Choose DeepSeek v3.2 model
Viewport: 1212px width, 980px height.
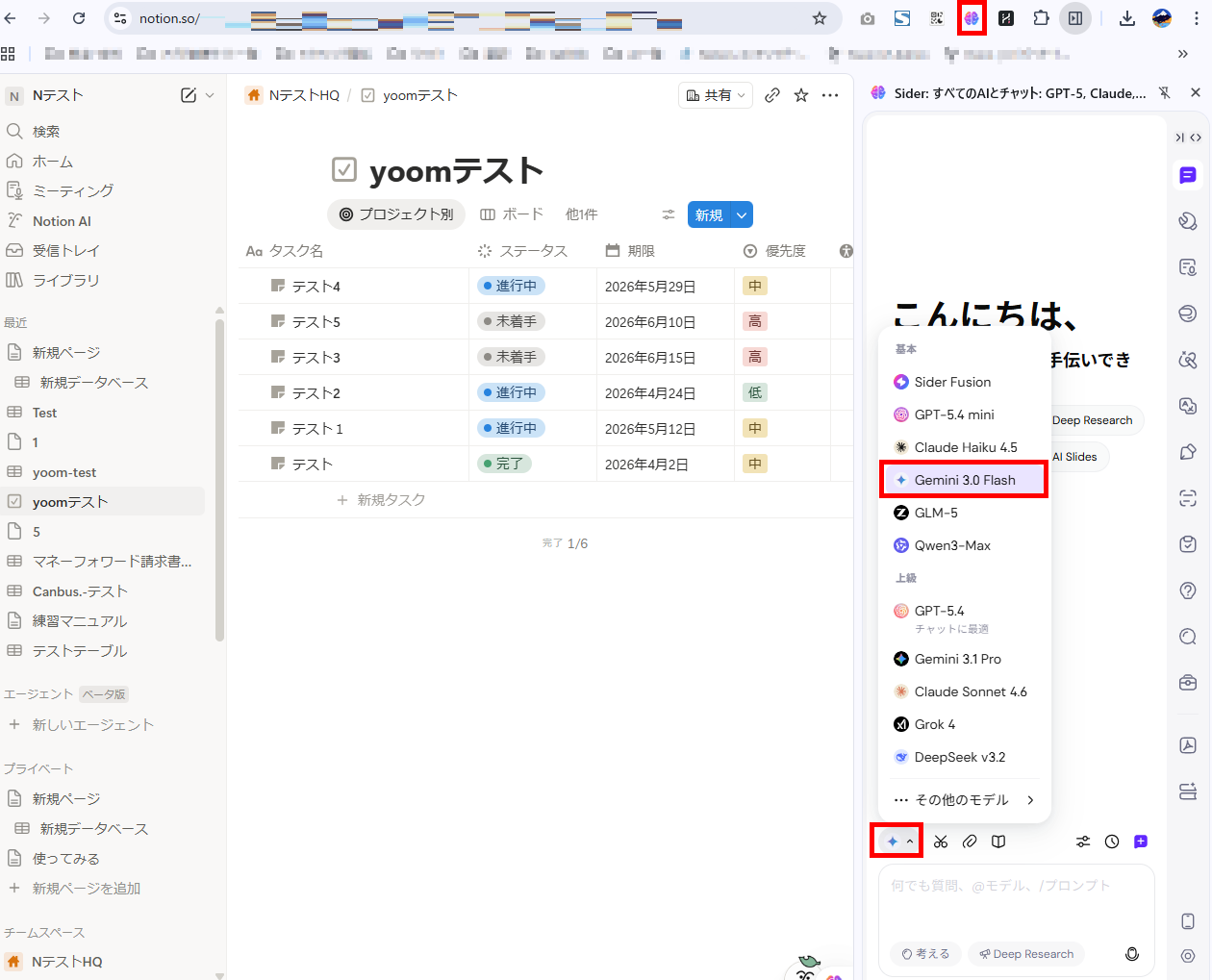click(964, 757)
